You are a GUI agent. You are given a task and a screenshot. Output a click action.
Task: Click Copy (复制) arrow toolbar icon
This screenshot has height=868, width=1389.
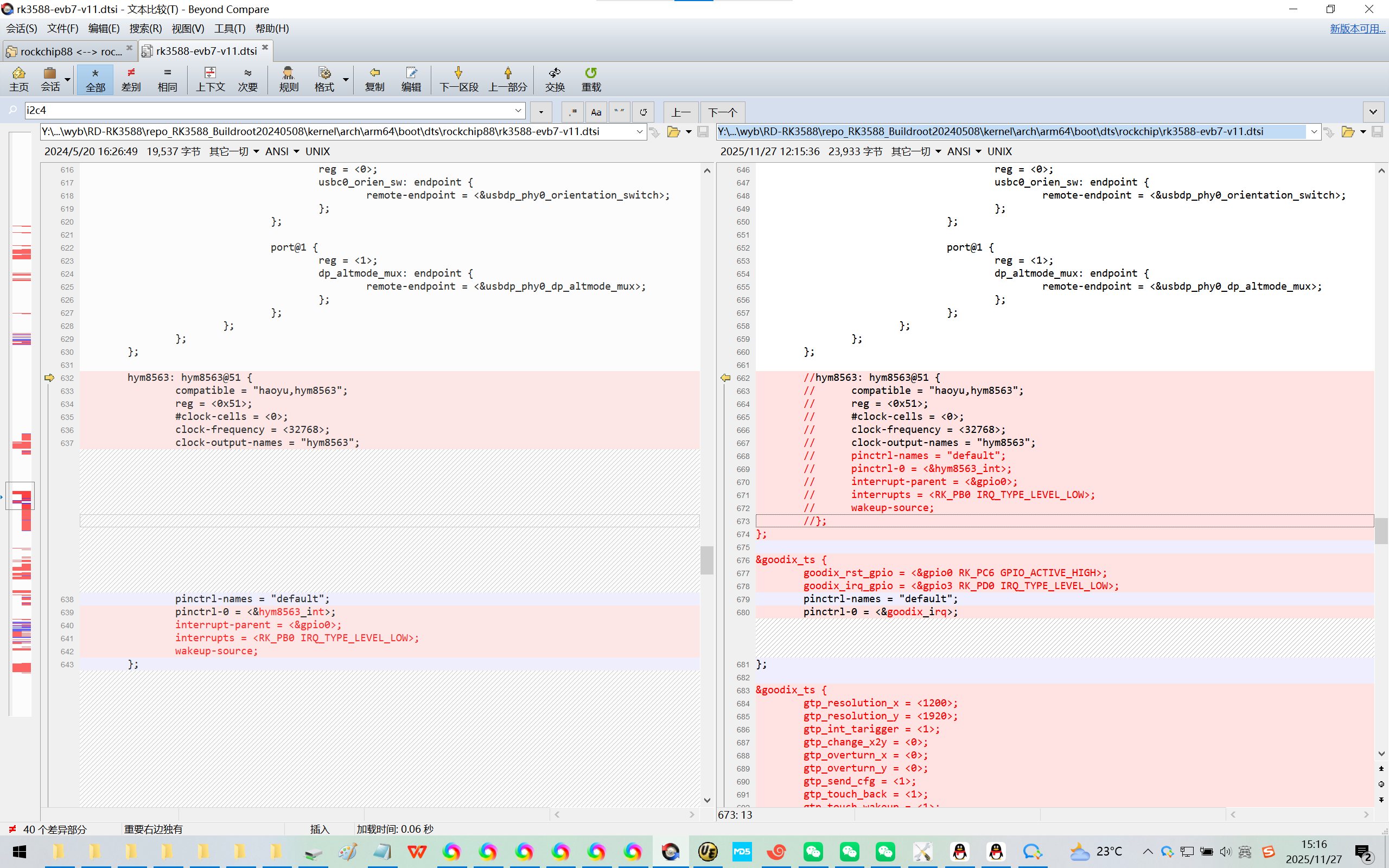[x=374, y=79]
